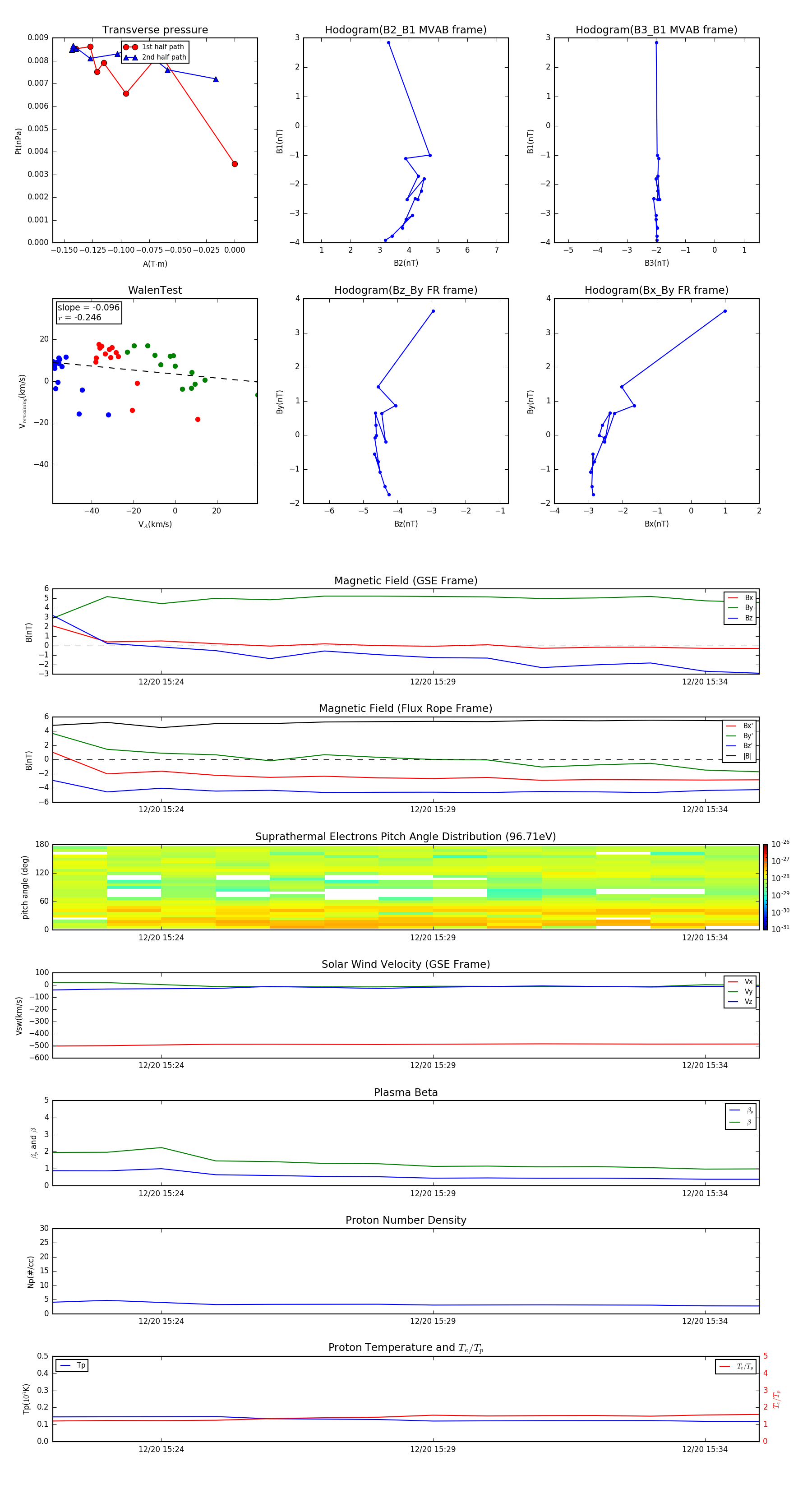812x1489 pixels.
Task: Click the Magnetic Field (GSE Frame) title
Action: coord(406,581)
